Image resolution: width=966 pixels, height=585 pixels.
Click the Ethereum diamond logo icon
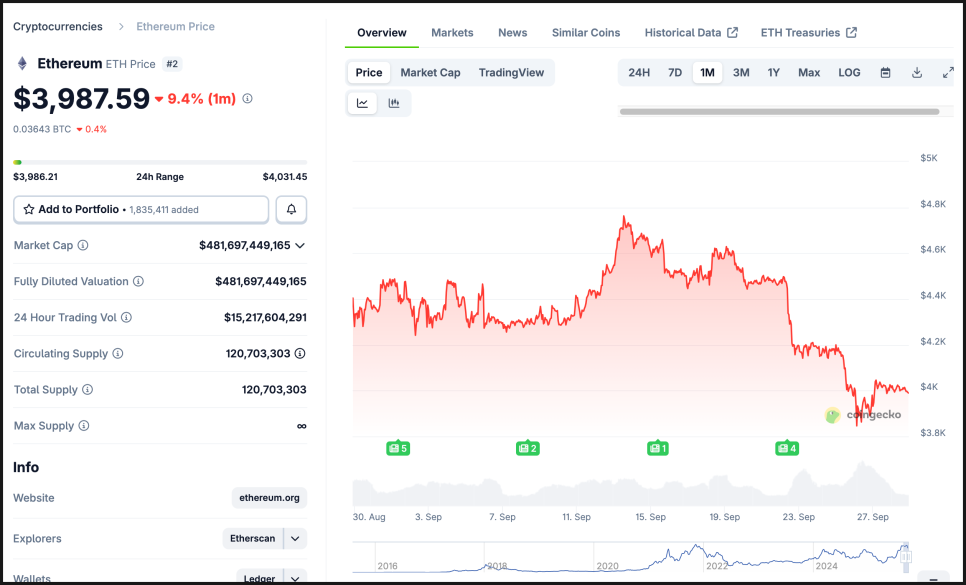(22, 63)
